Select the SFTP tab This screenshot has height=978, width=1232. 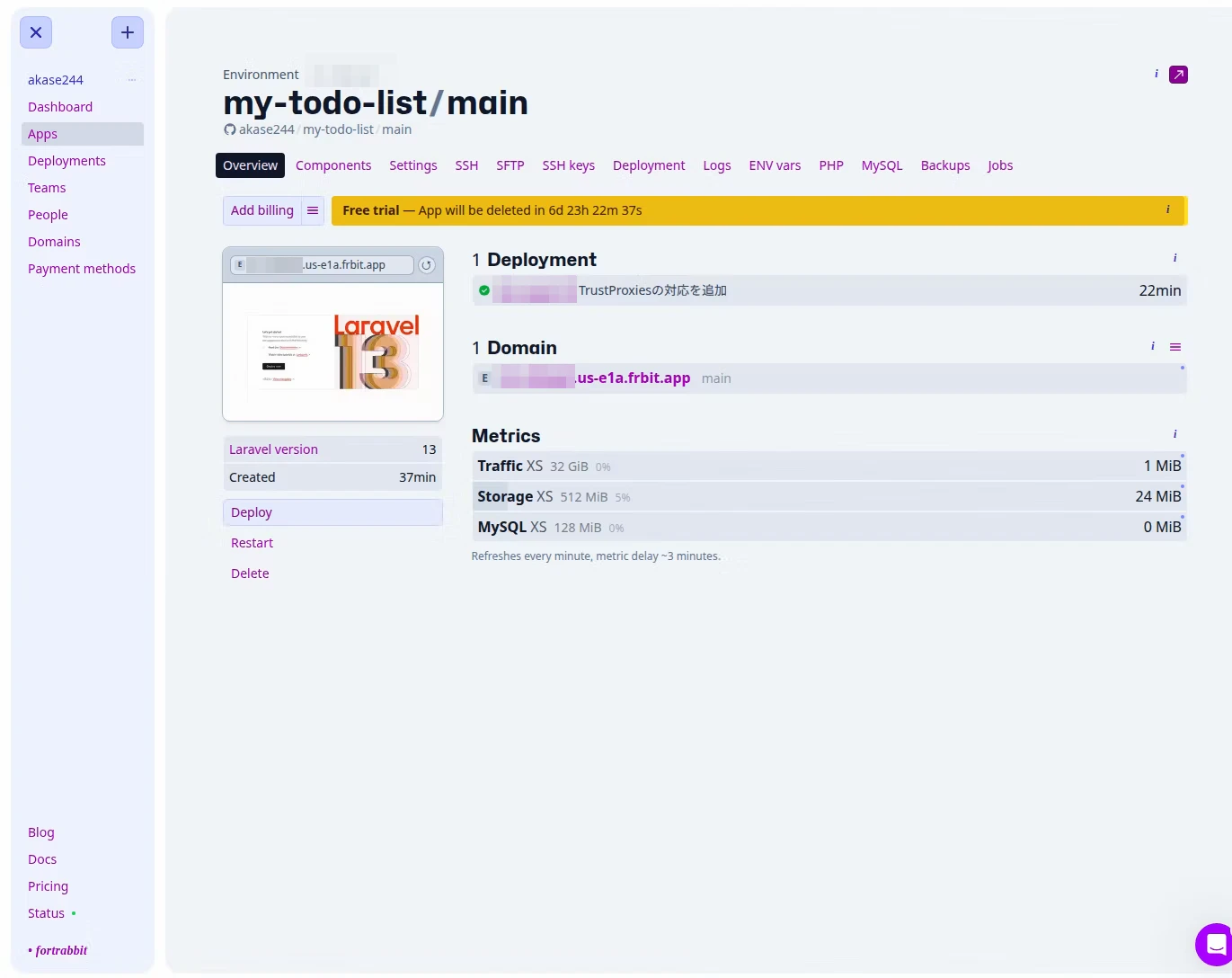(x=510, y=165)
